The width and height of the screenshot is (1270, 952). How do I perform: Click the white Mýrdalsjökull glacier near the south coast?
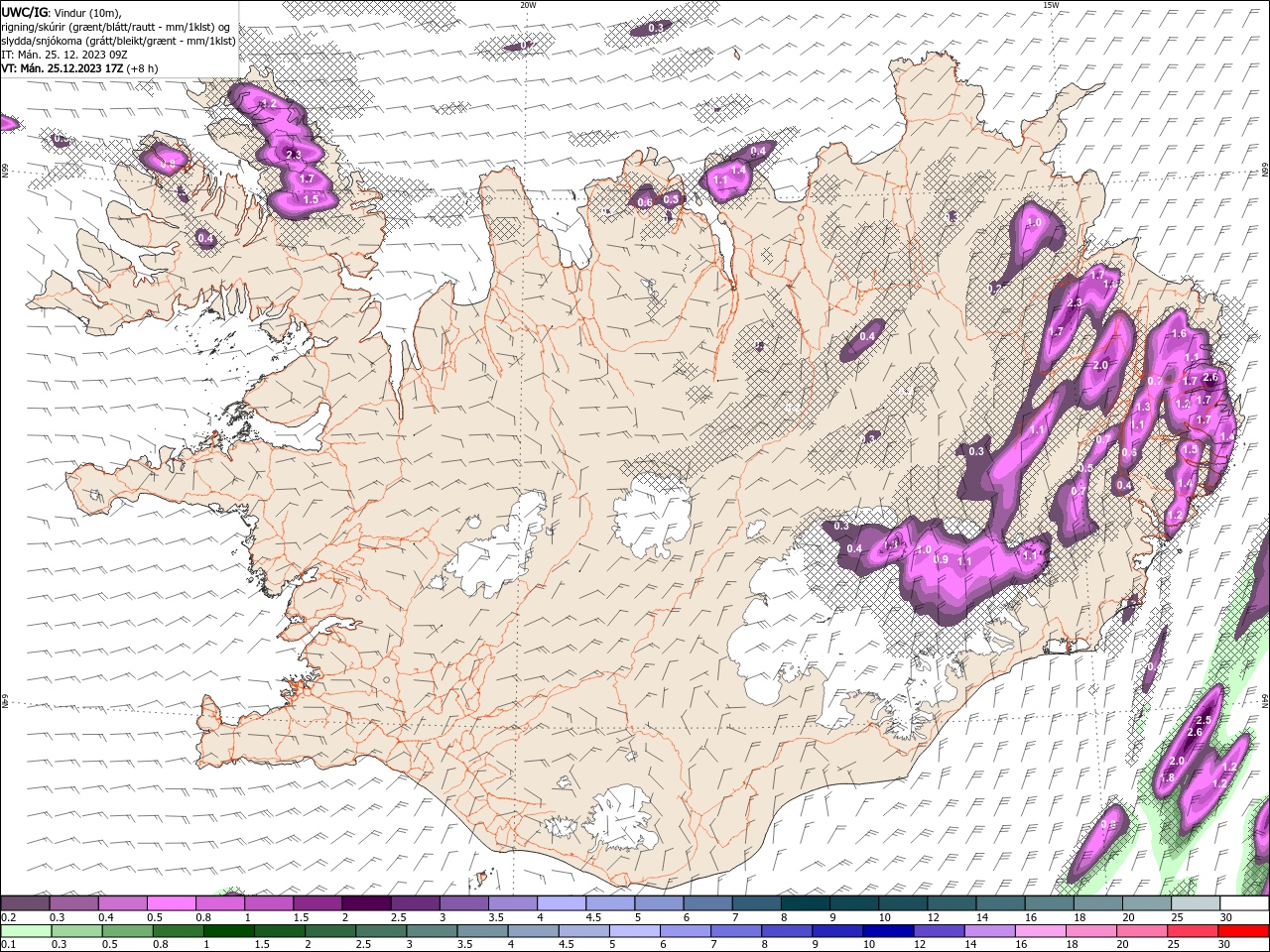coord(622,818)
